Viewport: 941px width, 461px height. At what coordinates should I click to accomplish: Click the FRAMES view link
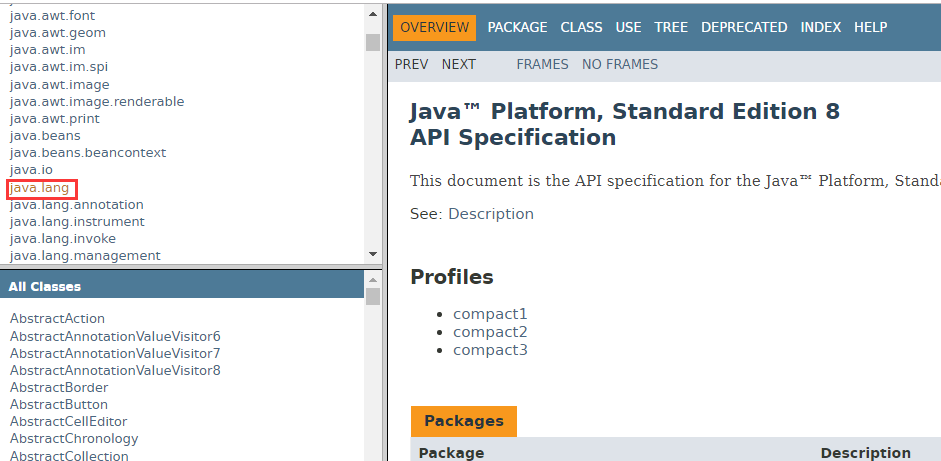click(x=542, y=64)
